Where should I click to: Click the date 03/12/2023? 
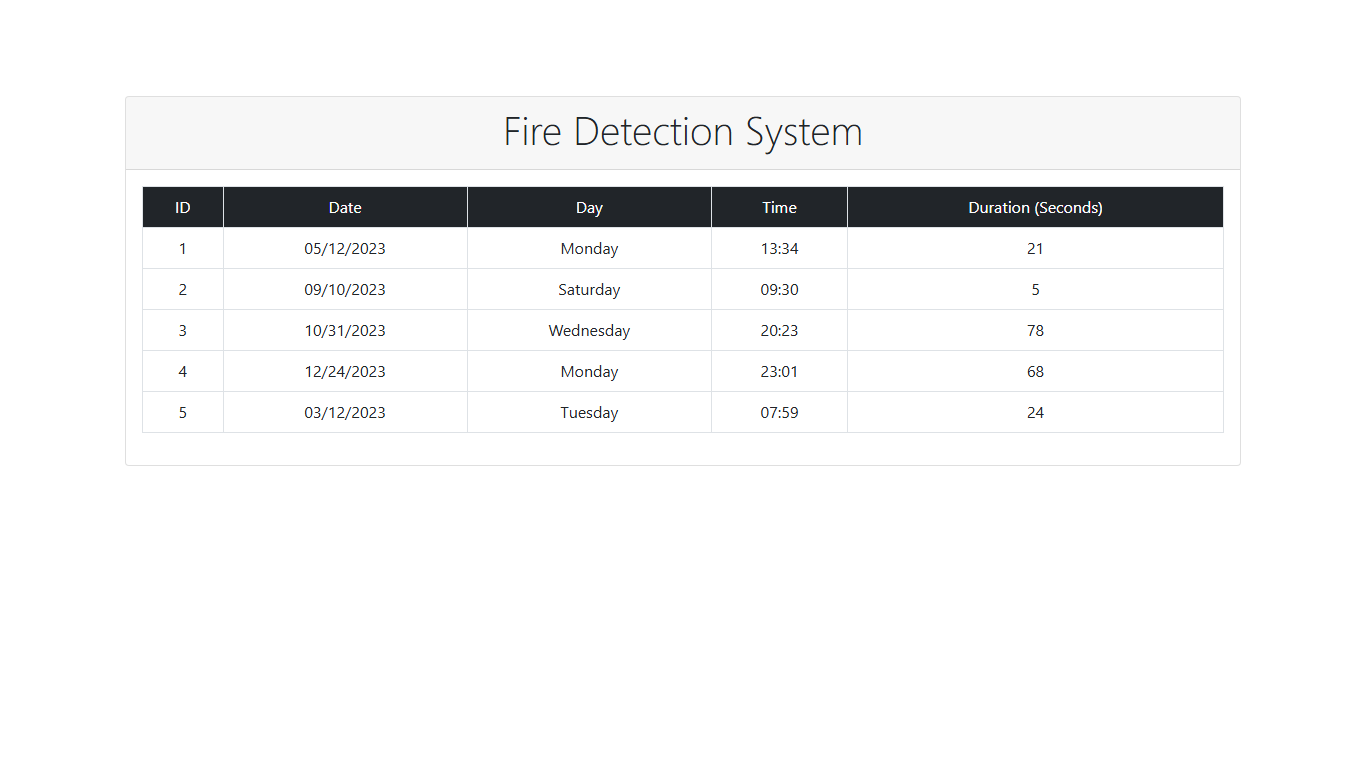coord(345,412)
